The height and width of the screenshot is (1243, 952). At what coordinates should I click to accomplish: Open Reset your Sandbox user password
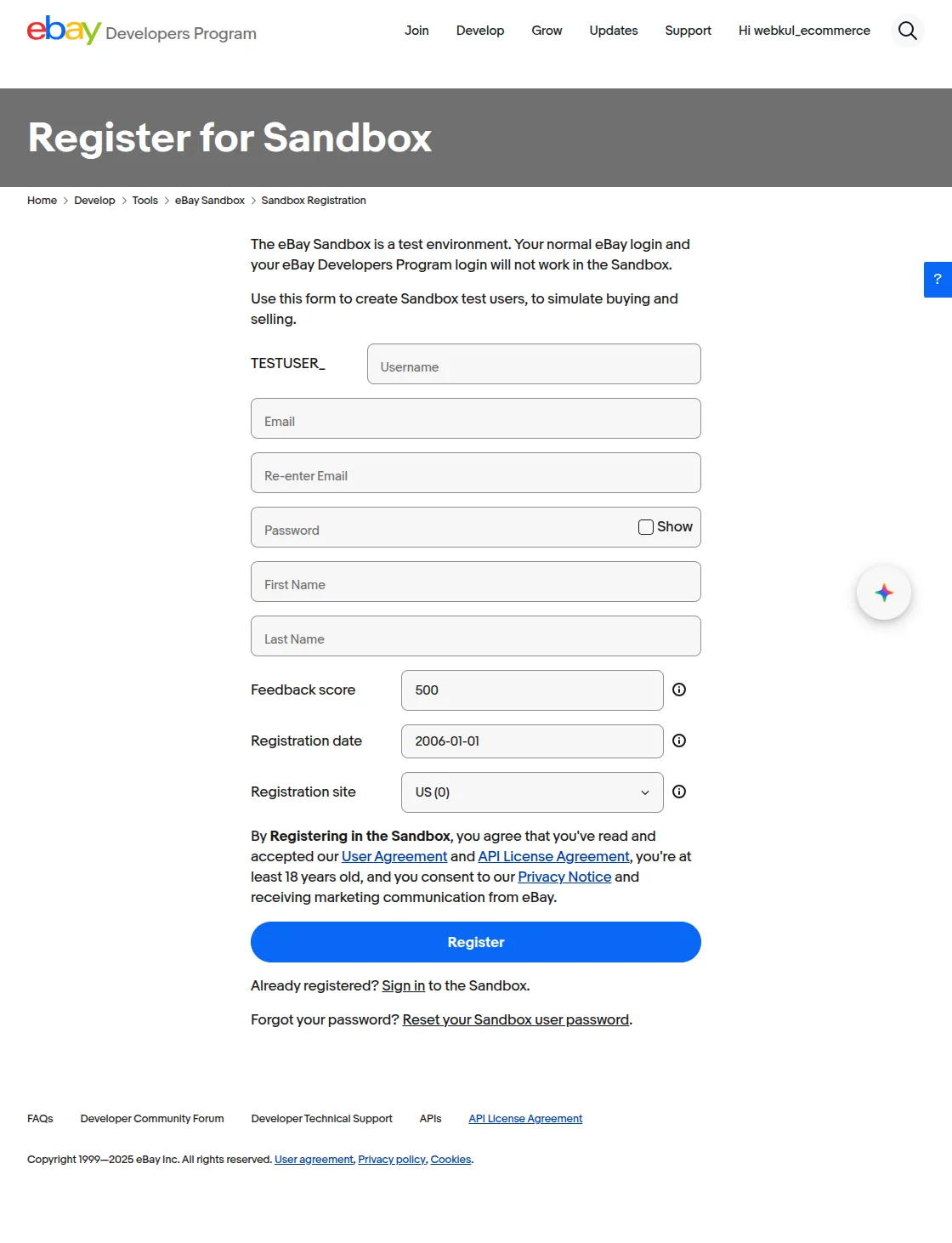(515, 1019)
